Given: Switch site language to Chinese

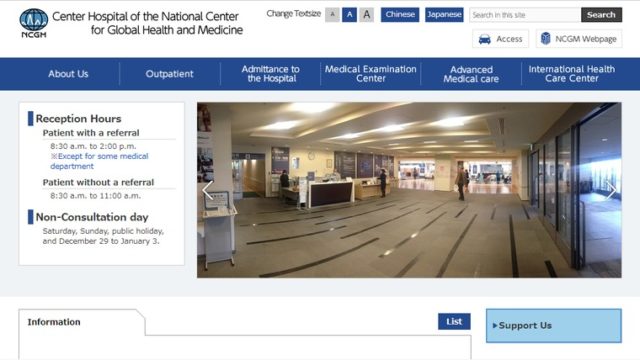Looking at the screenshot, I should point(400,15).
